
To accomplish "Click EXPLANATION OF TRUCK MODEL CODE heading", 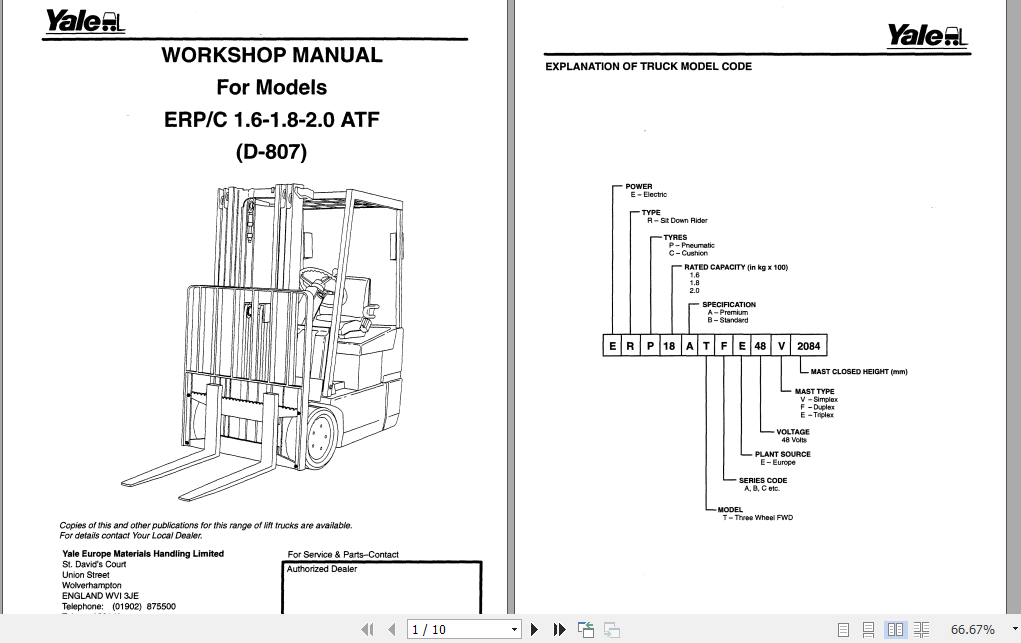I will pyautogui.click(x=649, y=66).
